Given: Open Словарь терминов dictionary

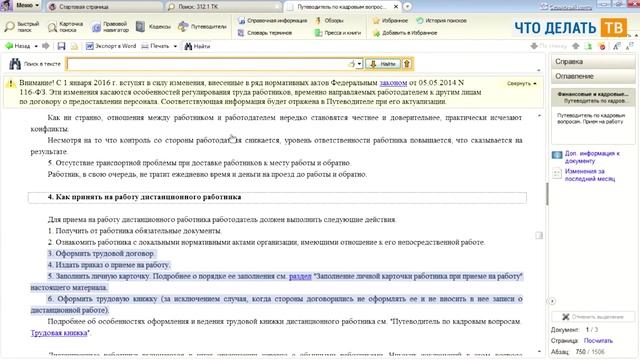Looking at the screenshot, I should click(265, 33).
